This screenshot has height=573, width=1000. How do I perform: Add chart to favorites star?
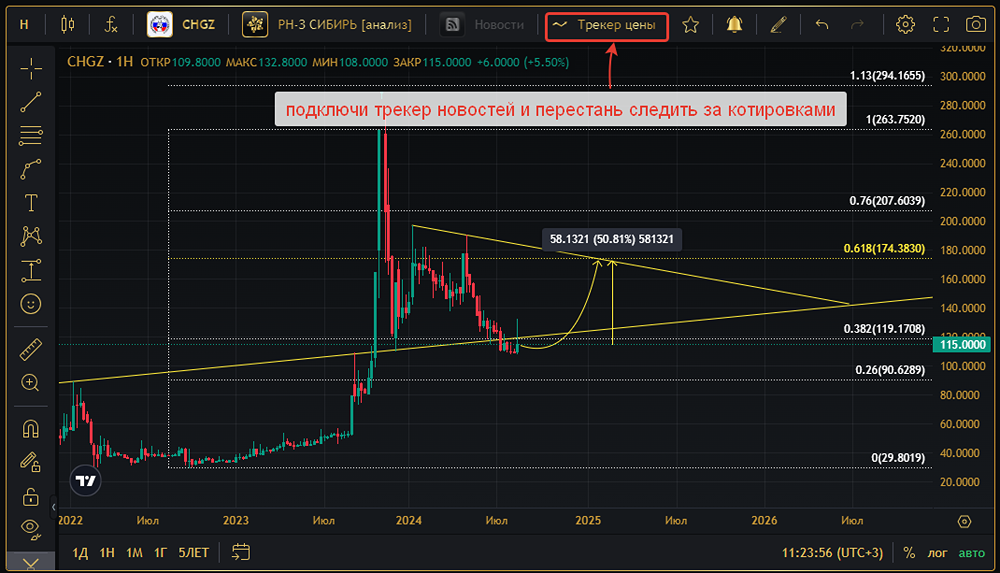(x=690, y=25)
